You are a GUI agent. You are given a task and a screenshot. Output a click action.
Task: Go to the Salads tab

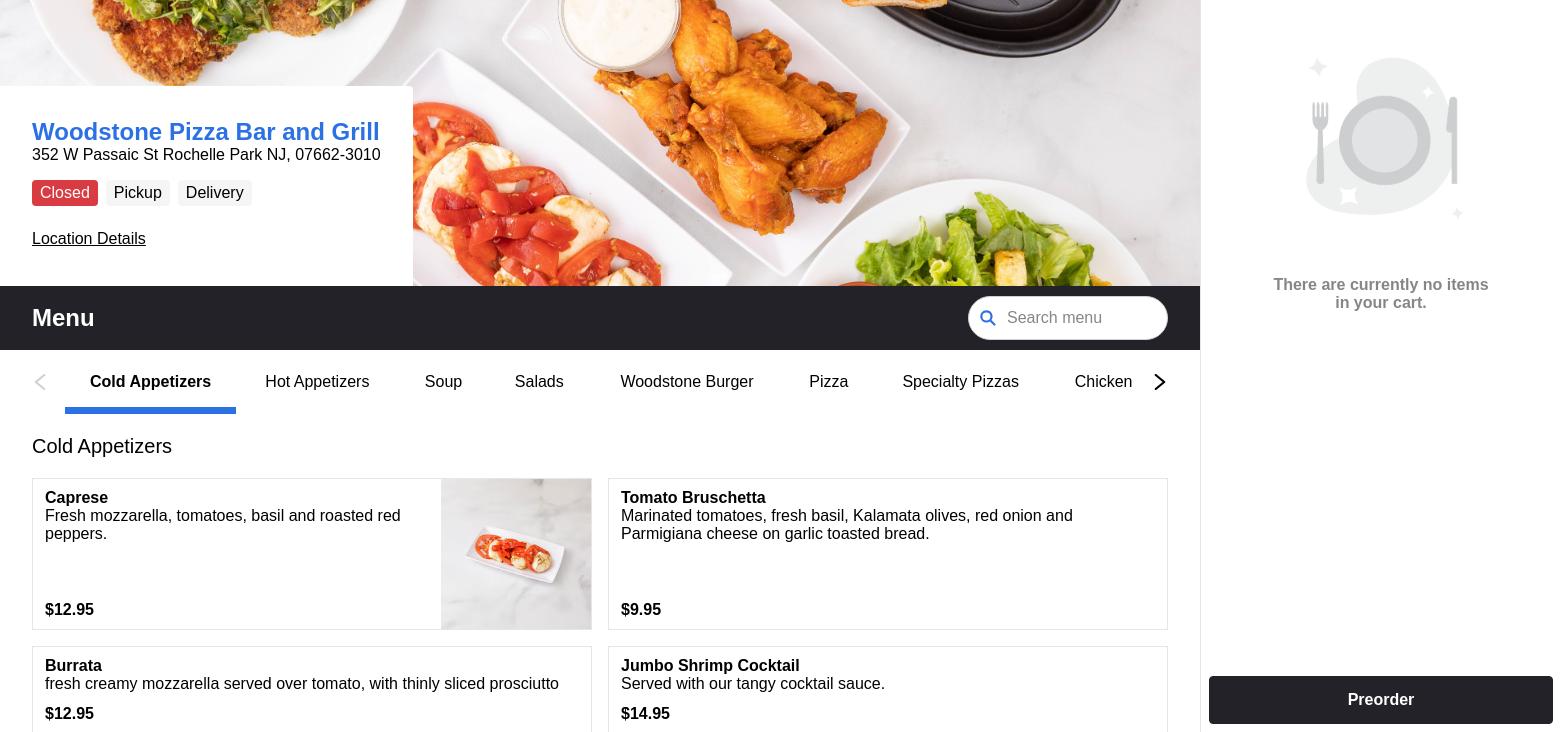[x=539, y=382]
